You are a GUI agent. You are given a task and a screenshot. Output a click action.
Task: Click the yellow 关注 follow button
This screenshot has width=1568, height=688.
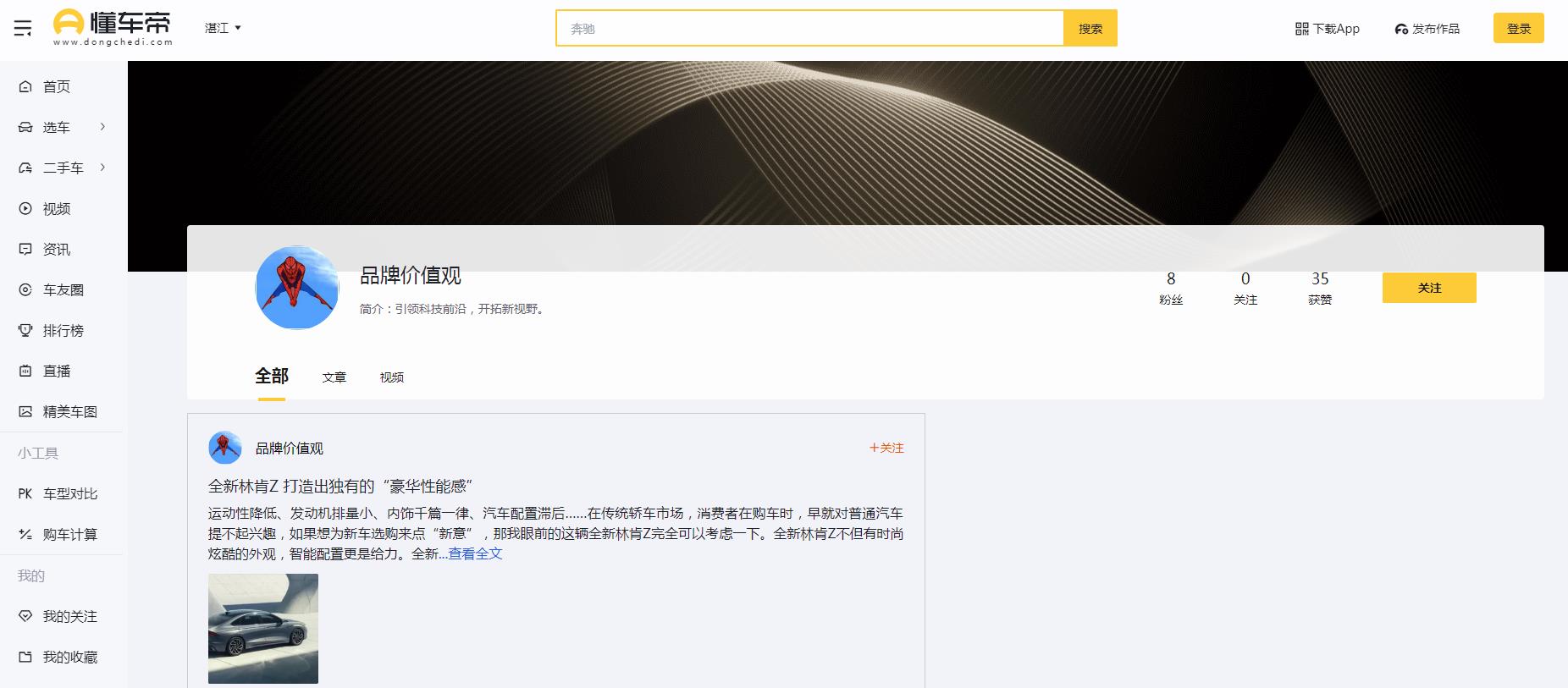pos(1429,288)
